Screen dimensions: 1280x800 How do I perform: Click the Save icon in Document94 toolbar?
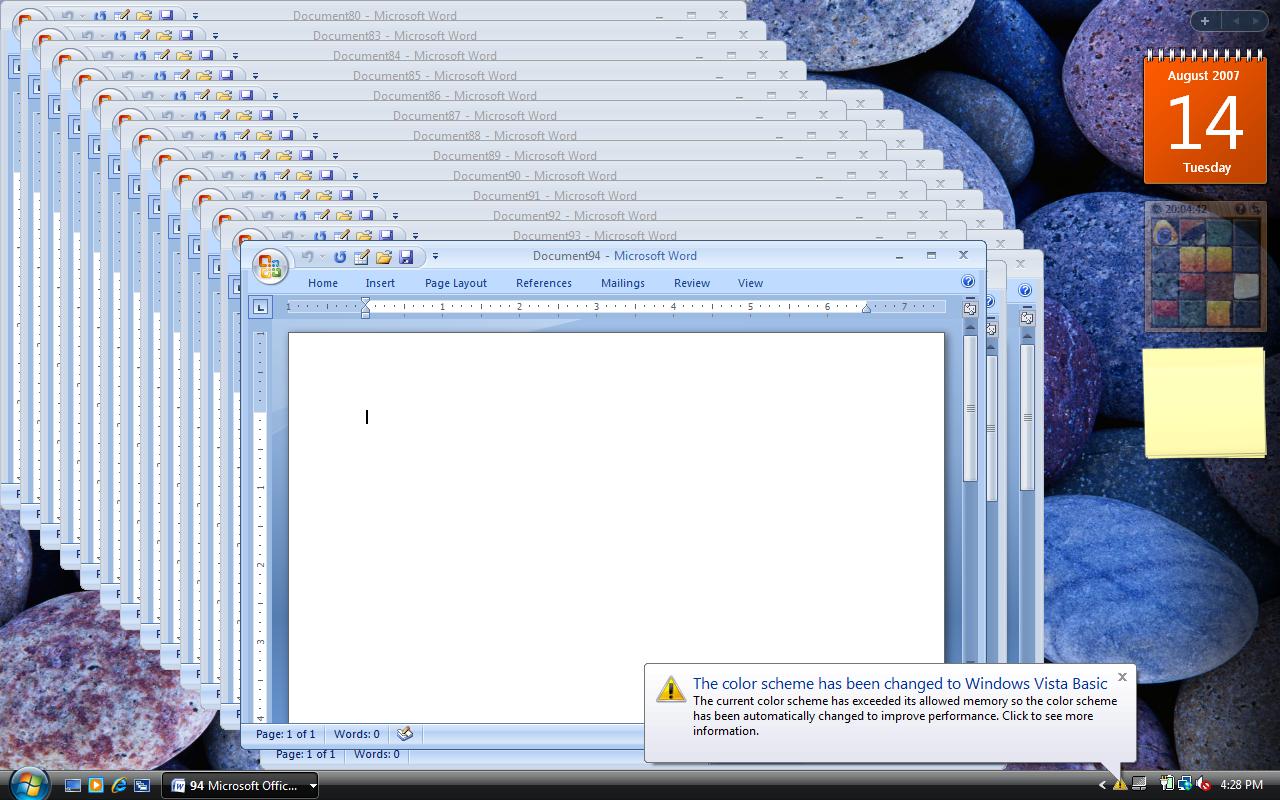click(406, 257)
